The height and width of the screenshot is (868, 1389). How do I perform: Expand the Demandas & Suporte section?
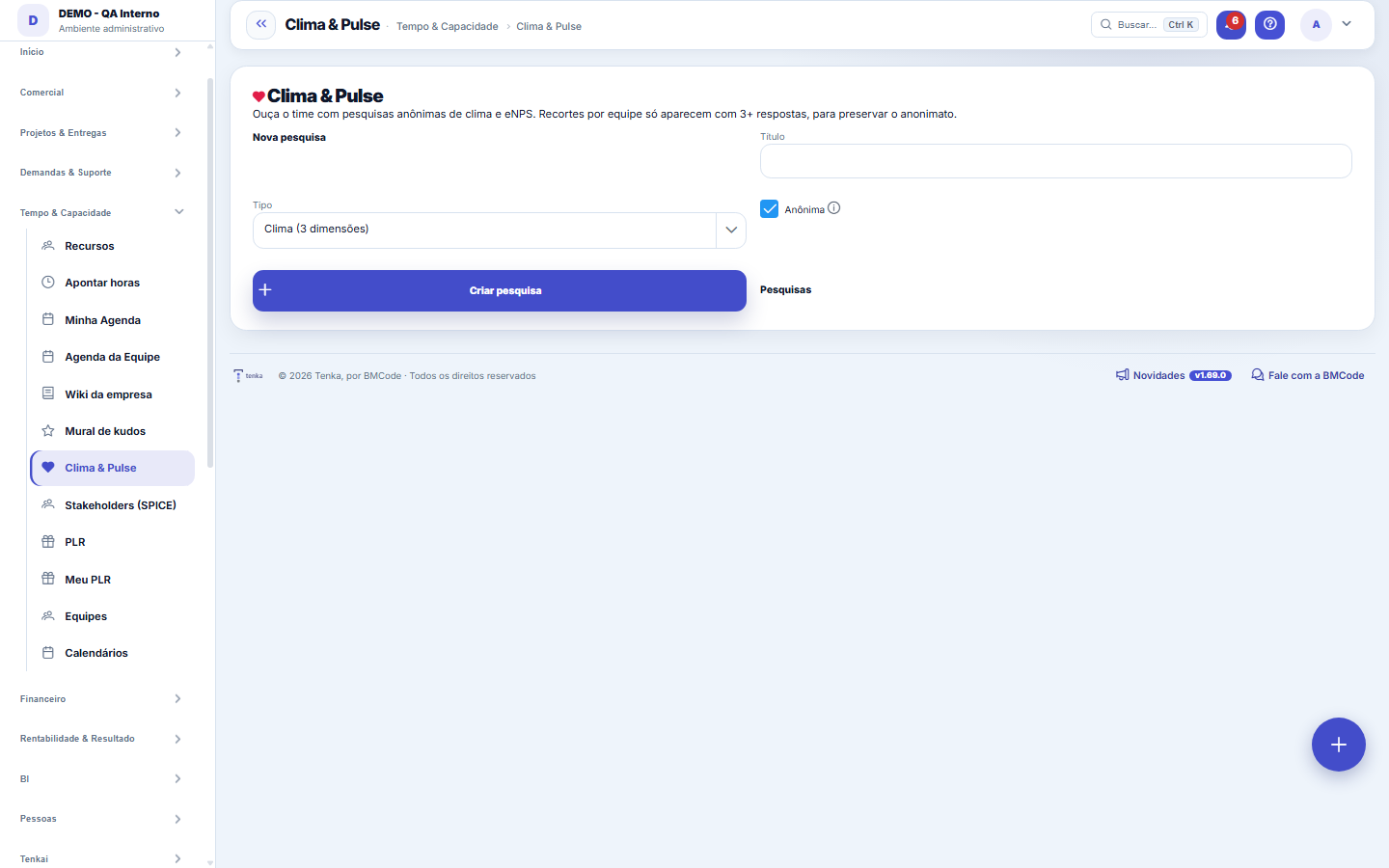click(x=101, y=173)
